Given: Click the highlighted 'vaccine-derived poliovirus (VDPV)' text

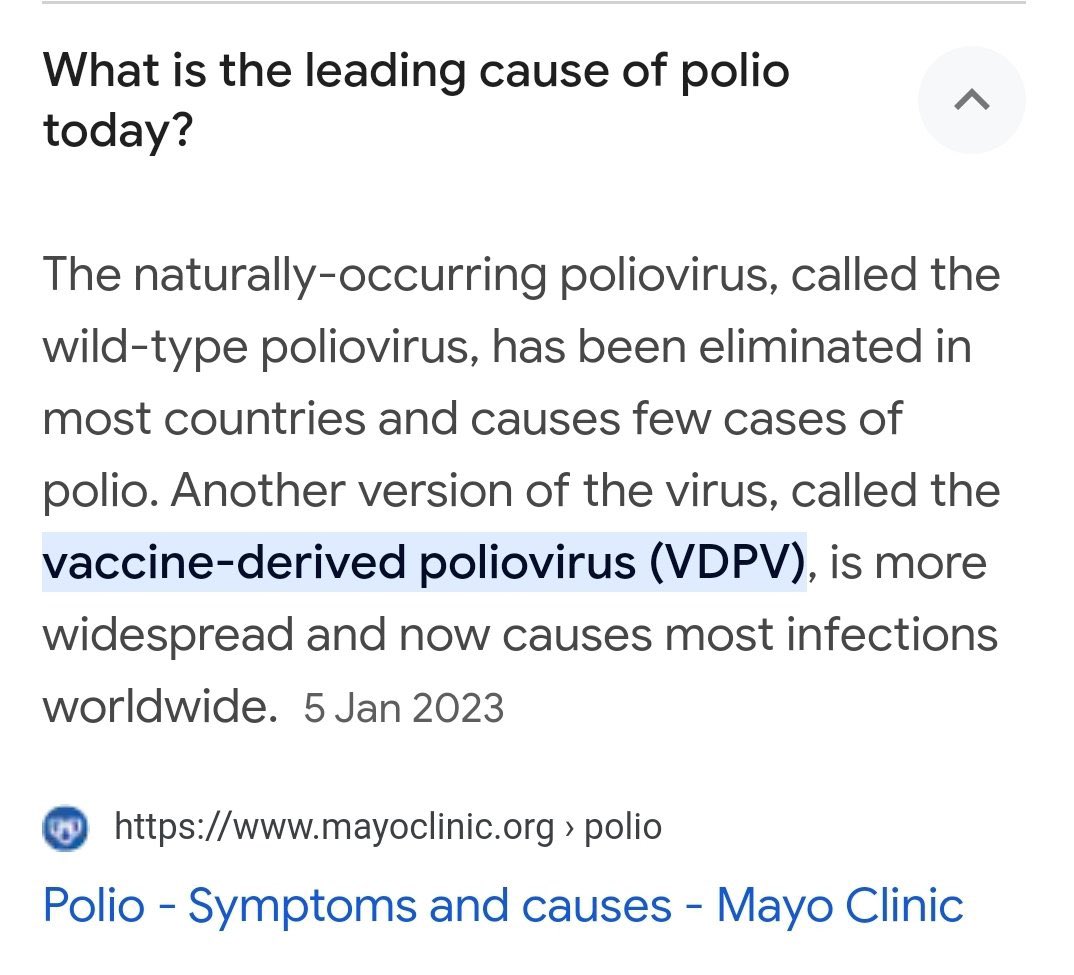Looking at the screenshot, I should click(424, 562).
